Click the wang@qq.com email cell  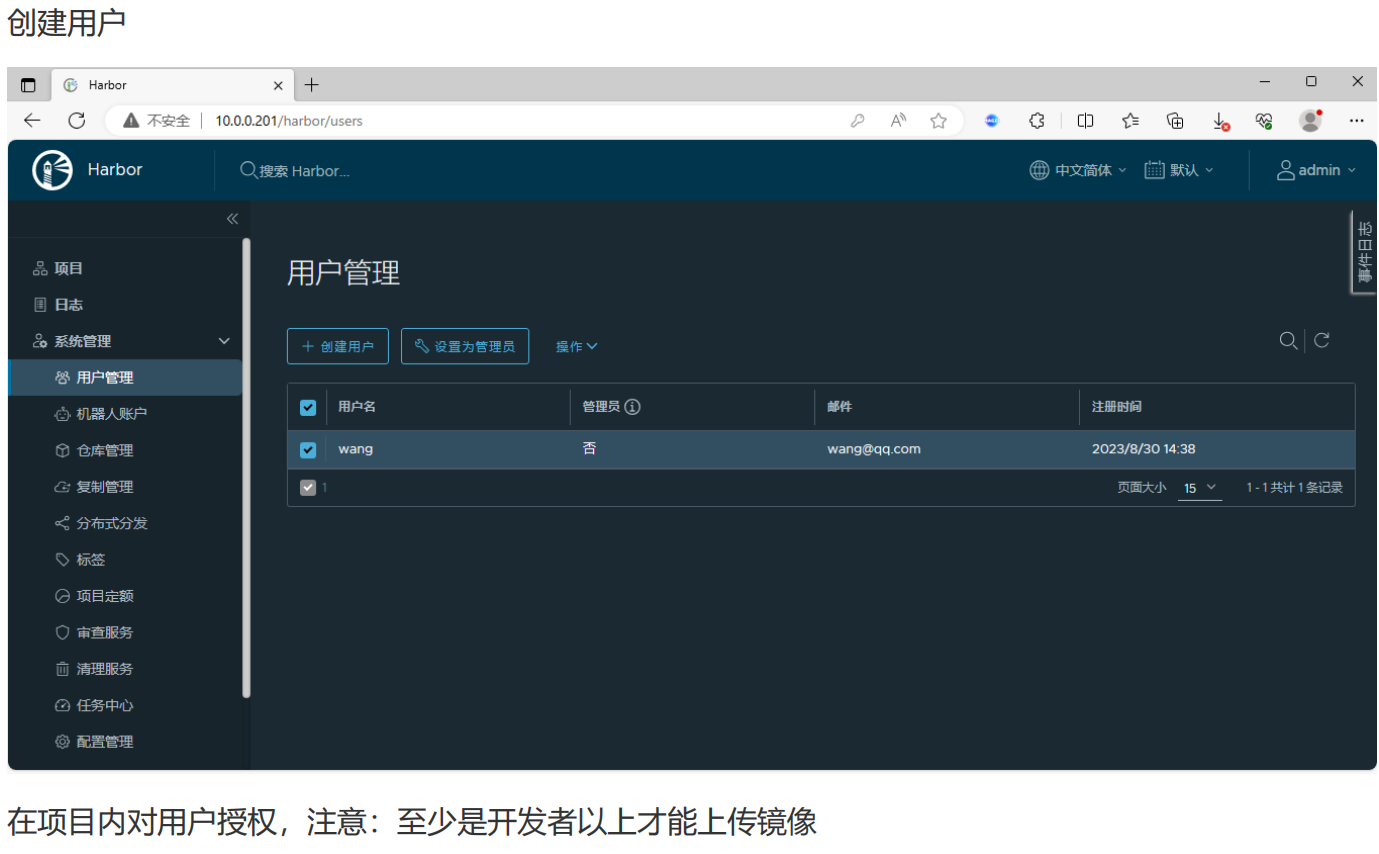(874, 449)
